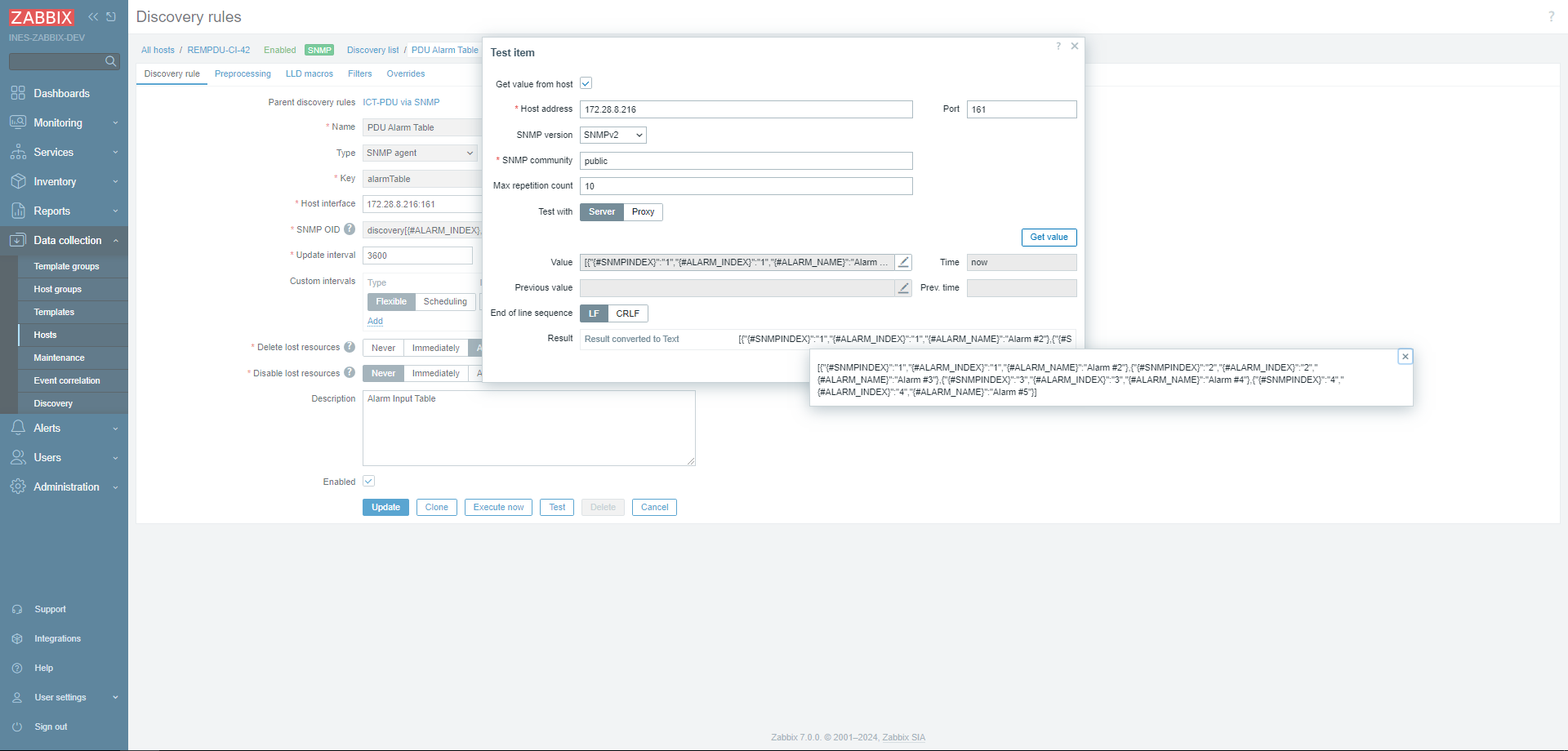Click the Data collection sidebar icon
Screen dimensions: 1568x751
click(x=18, y=240)
